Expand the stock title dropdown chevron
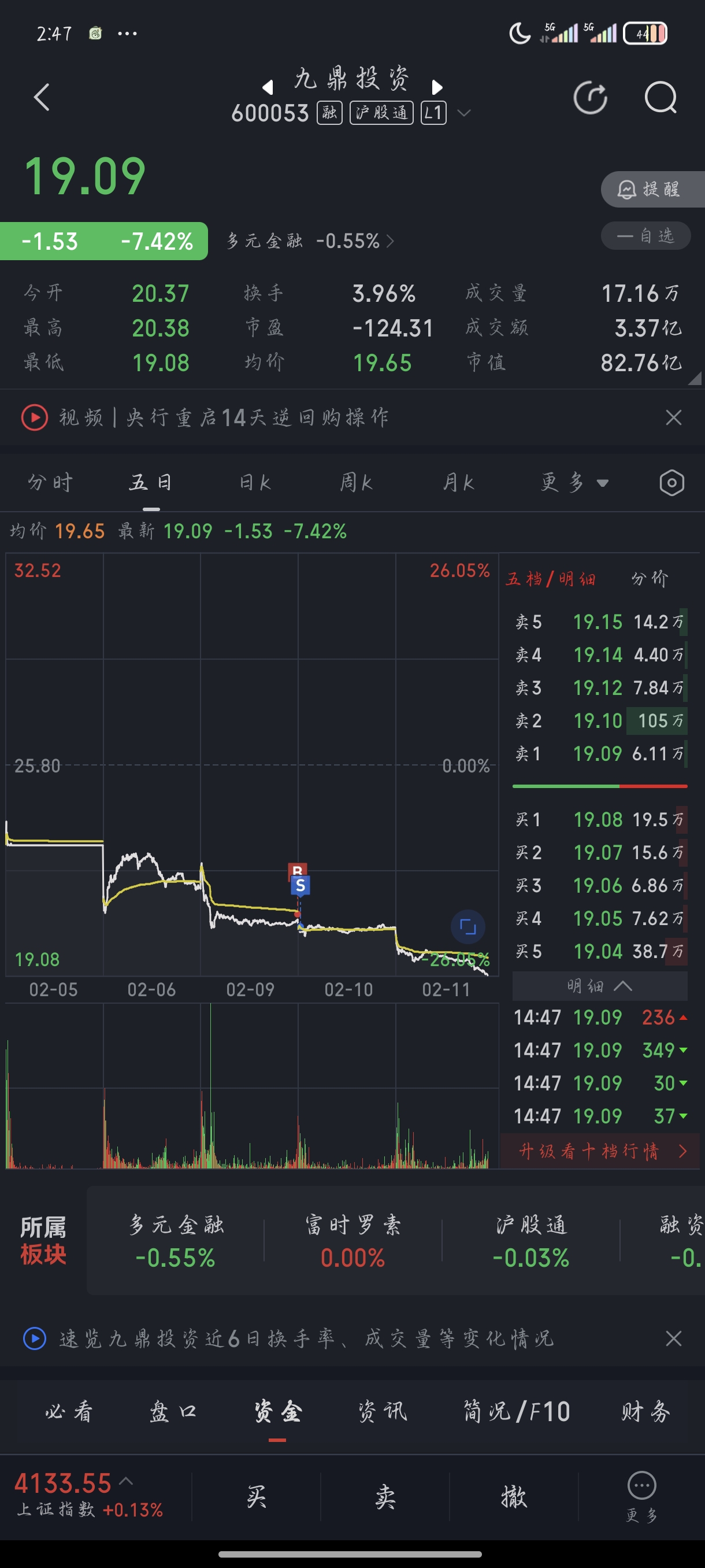Screen dimensions: 705x1568 tap(463, 113)
